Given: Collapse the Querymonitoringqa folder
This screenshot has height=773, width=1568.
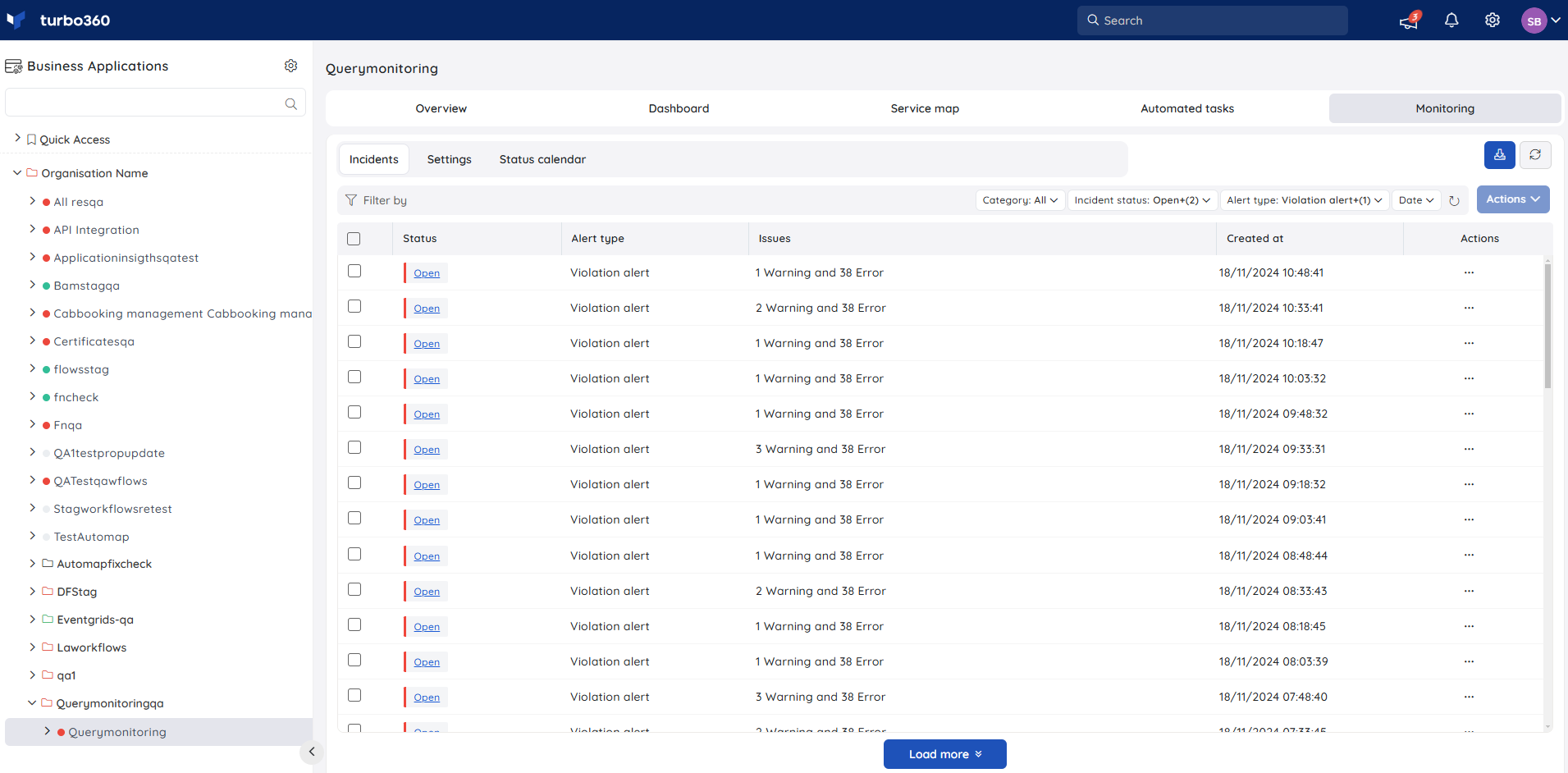Looking at the screenshot, I should coord(32,703).
